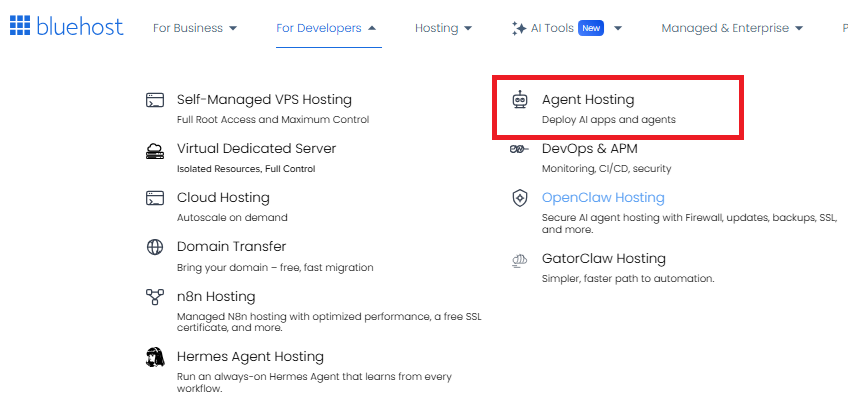Click the Self-Managed VPS Hosting terminal icon
The image size is (848, 409).
(155, 100)
